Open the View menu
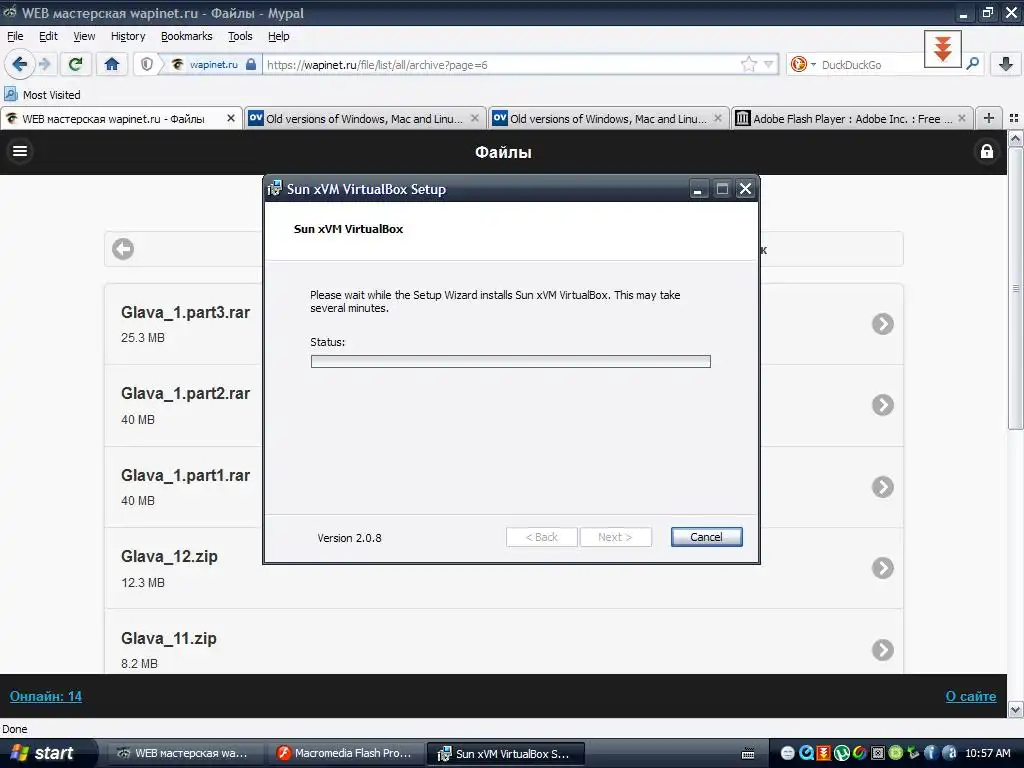The height and width of the screenshot is (768, 1024). 84,36
